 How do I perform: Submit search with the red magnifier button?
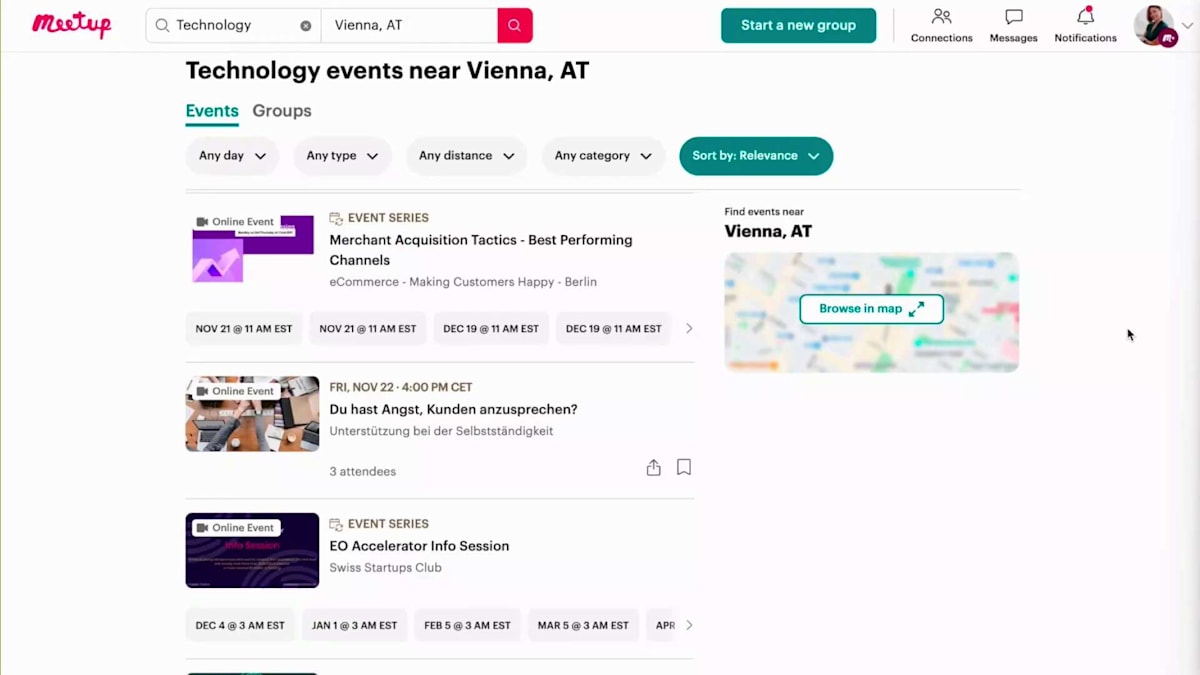point(515,25)
